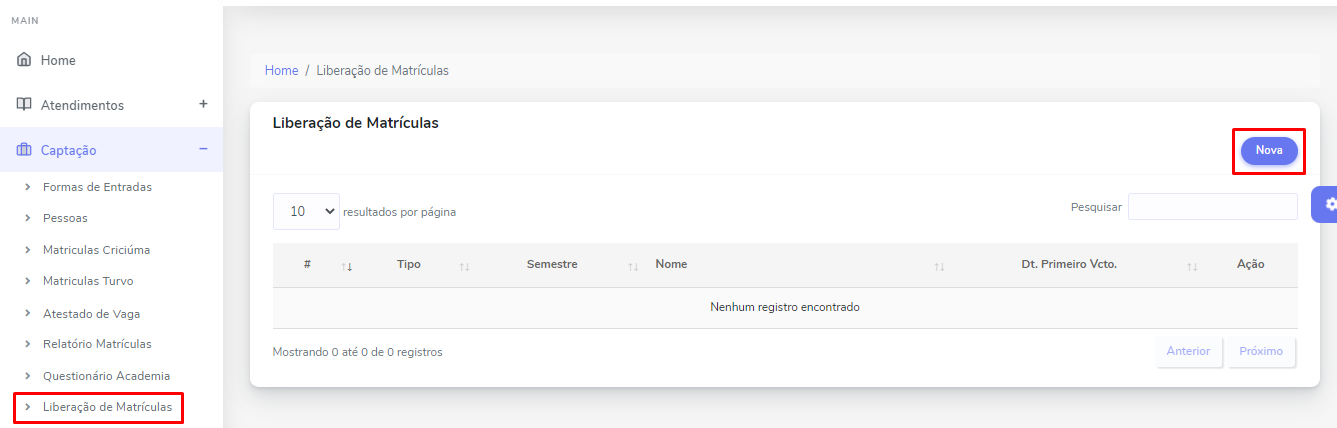Expand Atendimentos with the plus sign
Image resolution: width=1337 pixels, height=428 pixels.
coord(203,104)
